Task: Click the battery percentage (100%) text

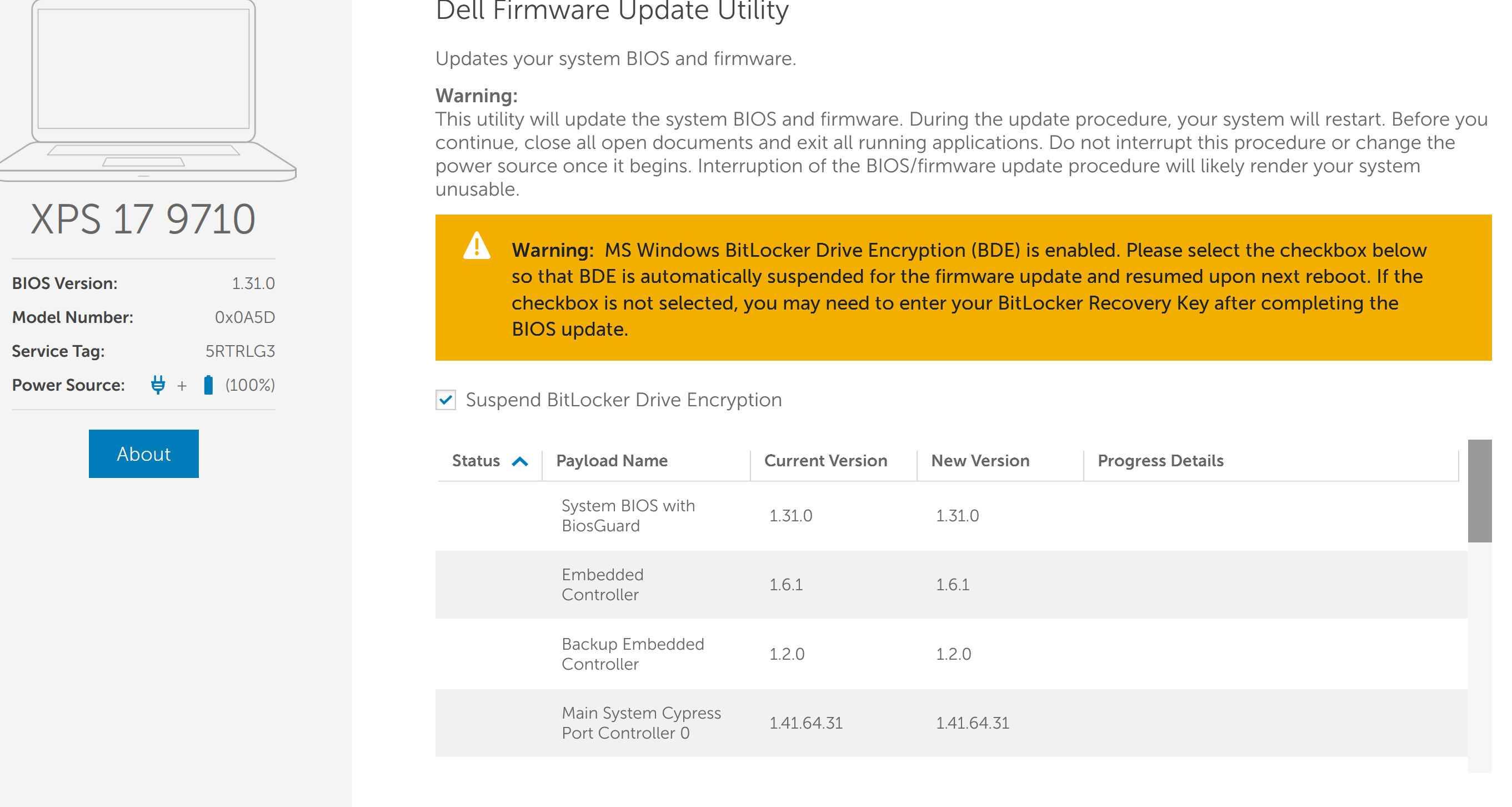Action: click(x=249, y=385)
